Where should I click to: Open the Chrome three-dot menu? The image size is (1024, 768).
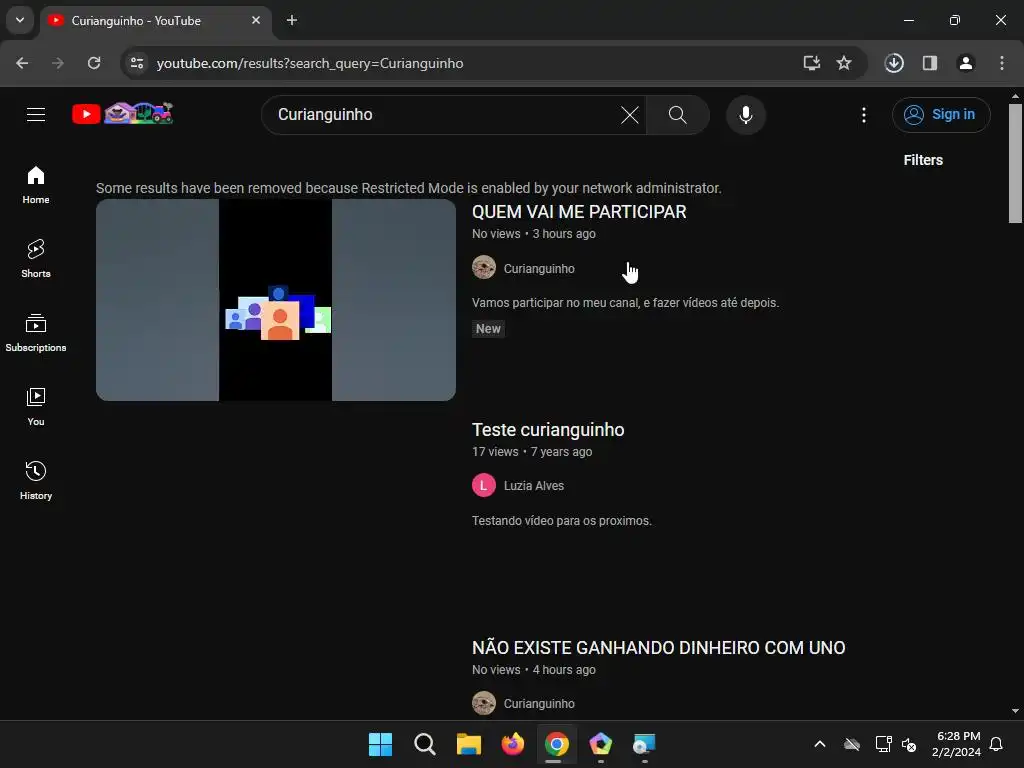[x=1001, y=63]
